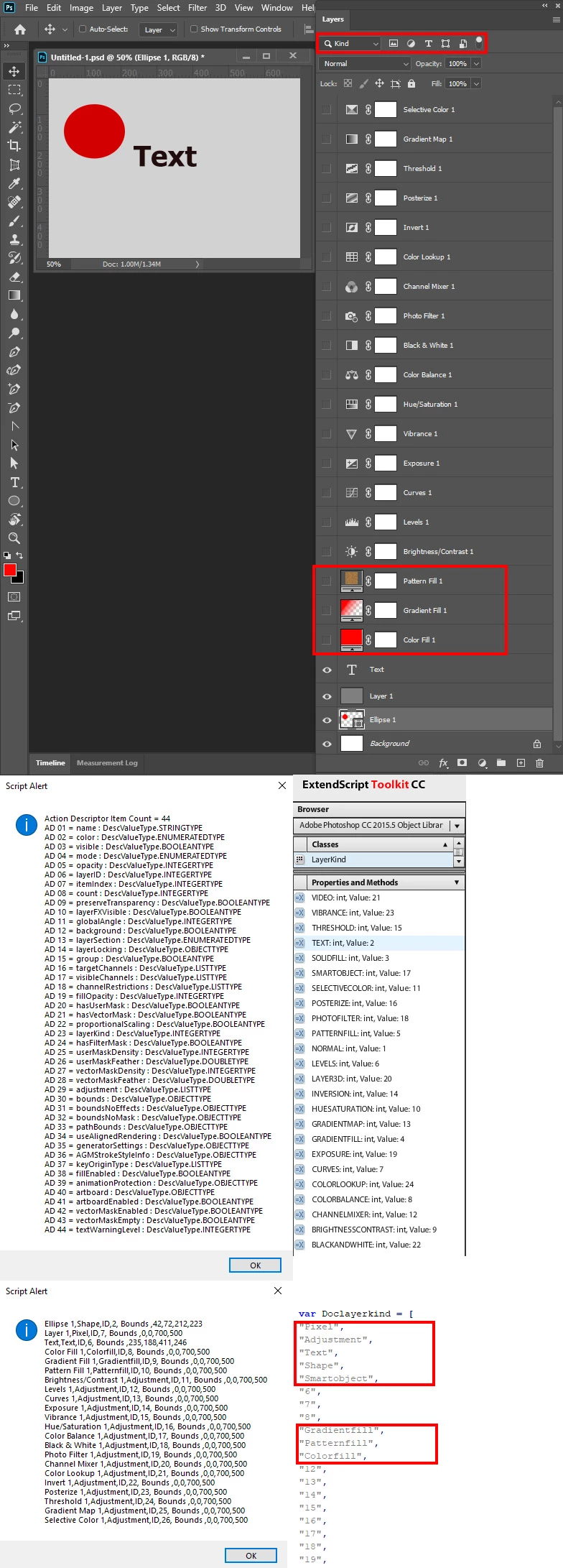Viewport: 563px width, 1568px height.
Task: Filter layers by smart objects
Action: pos(462,44)
